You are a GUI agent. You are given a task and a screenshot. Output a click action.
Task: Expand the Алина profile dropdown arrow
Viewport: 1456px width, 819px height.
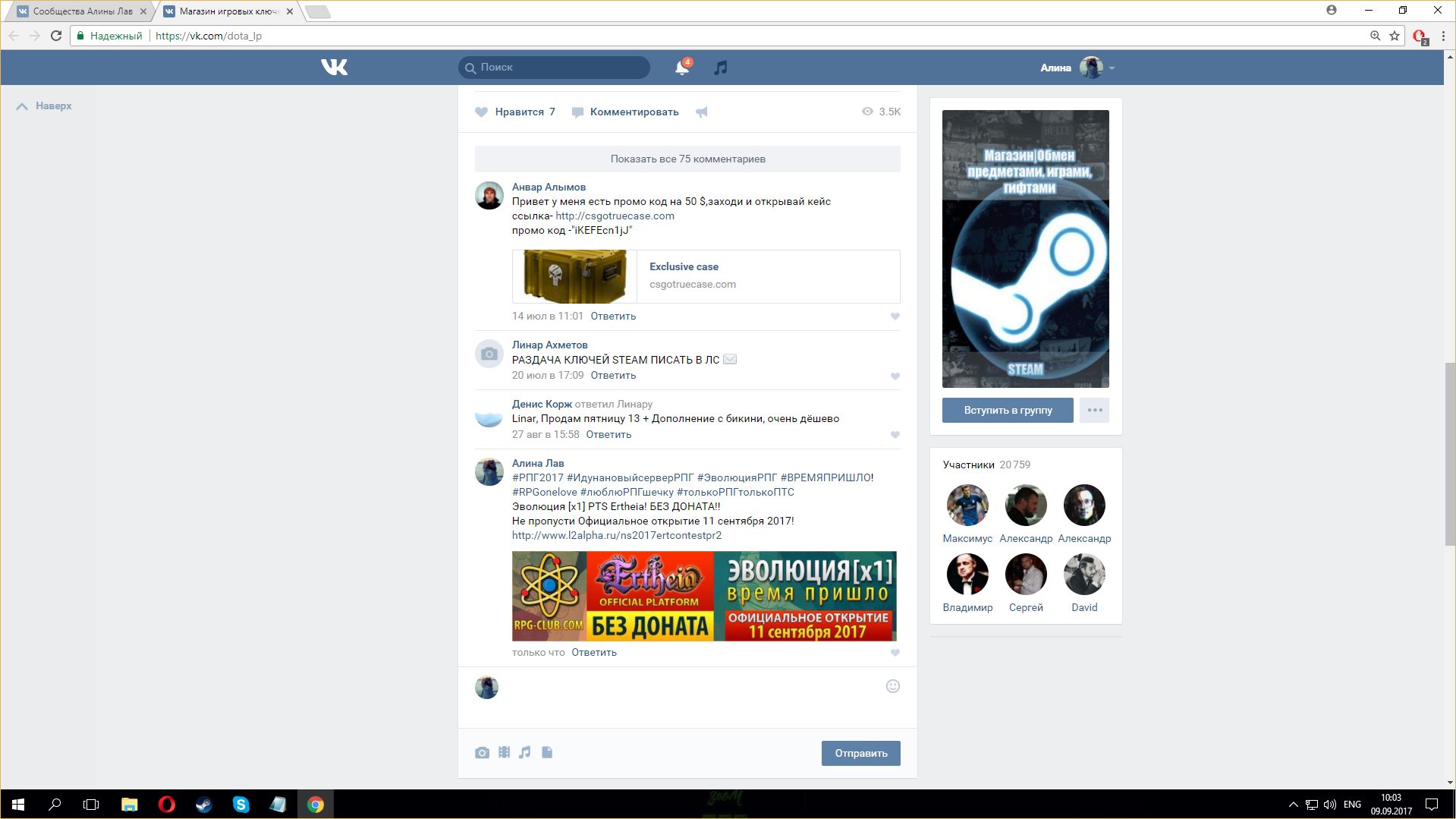(1112, 68)
